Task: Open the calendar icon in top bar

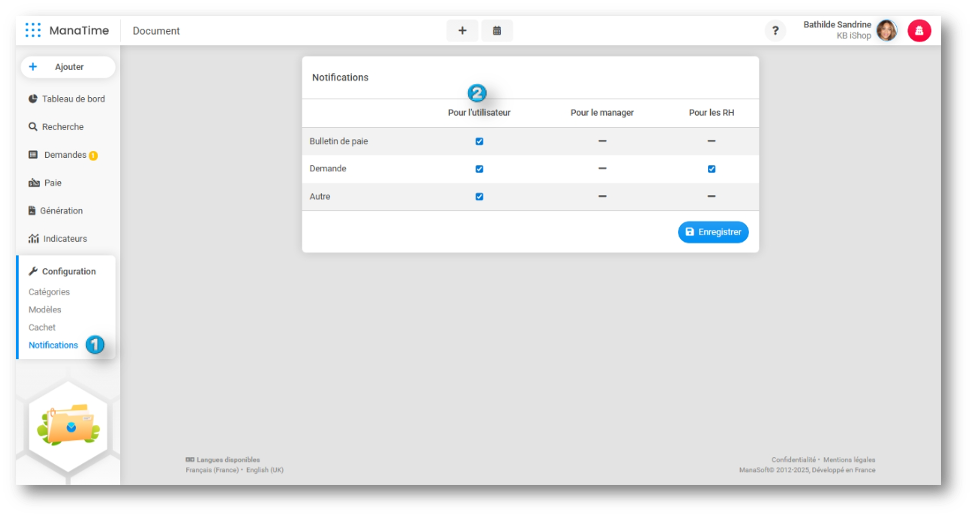Action: (497, 30)
